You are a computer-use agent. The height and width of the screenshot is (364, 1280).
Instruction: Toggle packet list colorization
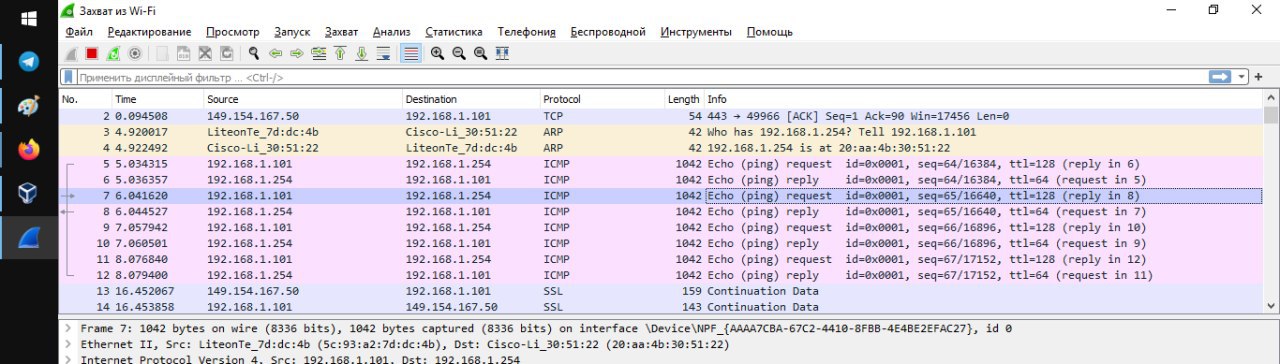(x=411, y=53)
